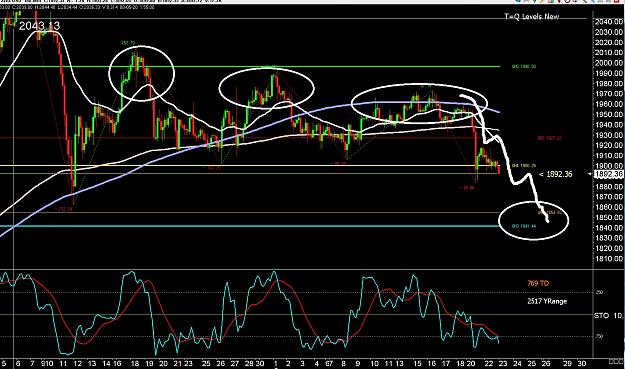Click 1970.00 on the price axis
This screenshot has width=625, height=369.
click(x=609, y=94)
